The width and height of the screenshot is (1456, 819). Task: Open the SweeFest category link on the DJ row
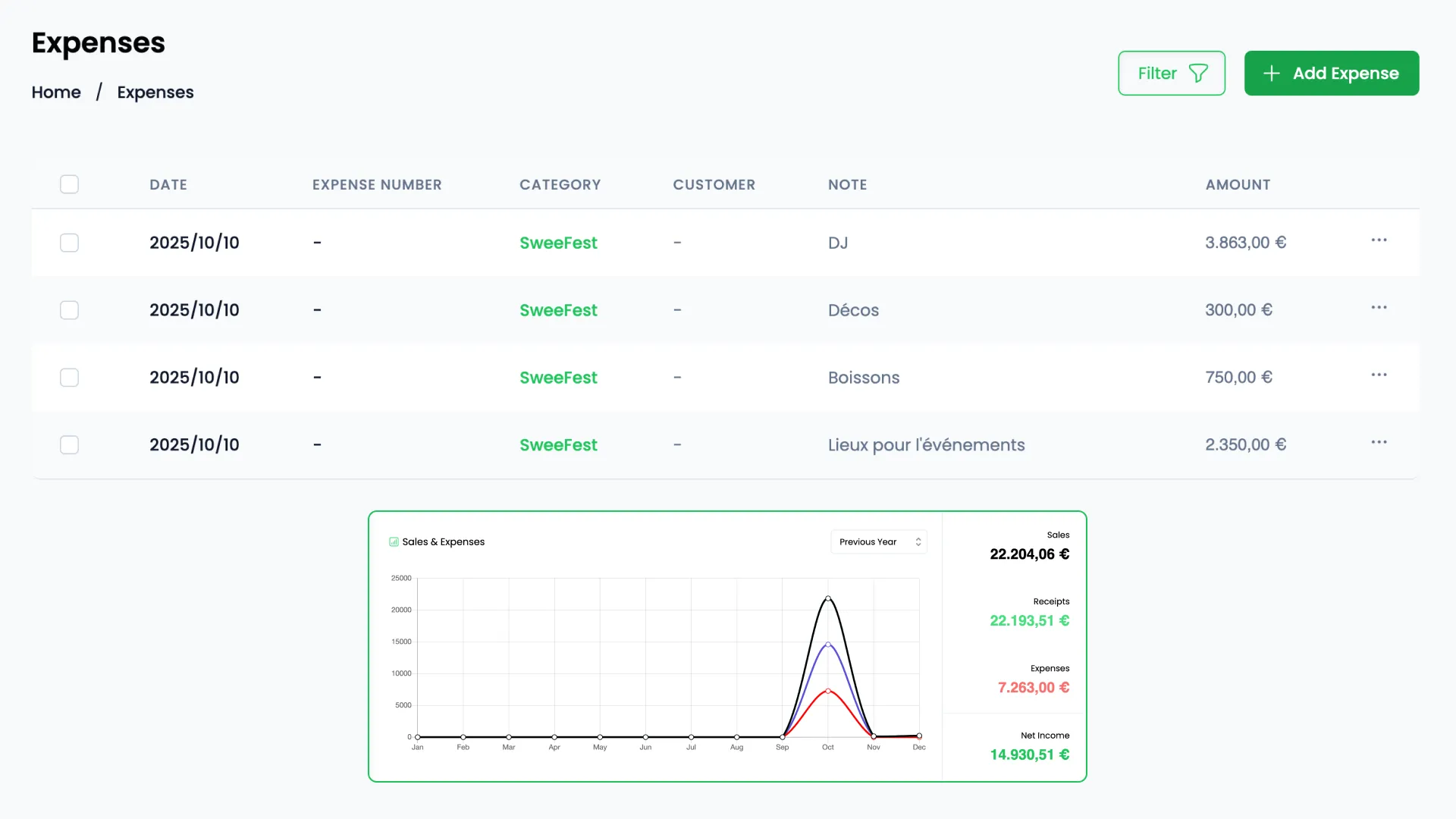(x=558, y=243)
